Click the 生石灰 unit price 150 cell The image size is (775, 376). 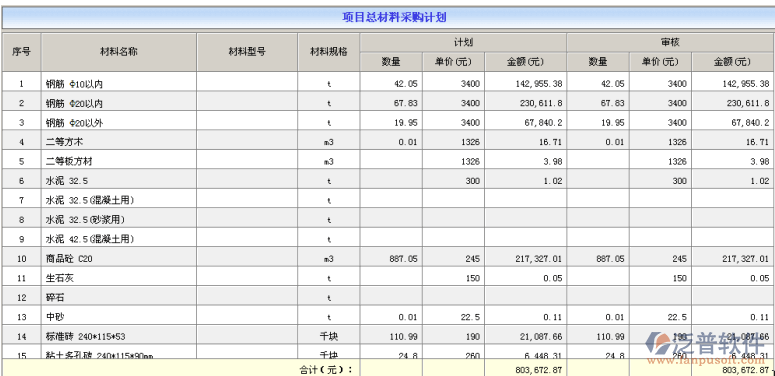tap(454, 278)
